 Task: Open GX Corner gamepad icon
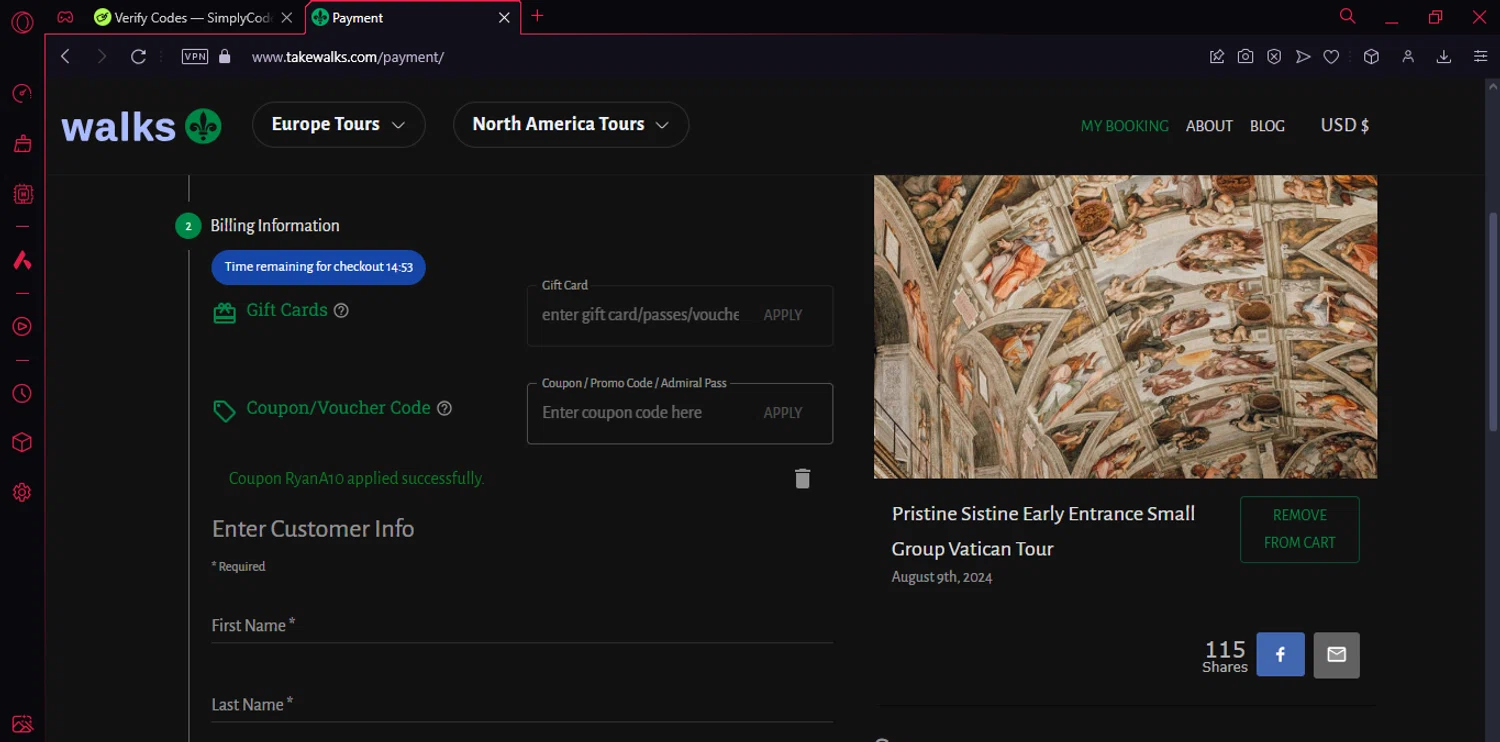pyautogui.click(x=65, y=17)
